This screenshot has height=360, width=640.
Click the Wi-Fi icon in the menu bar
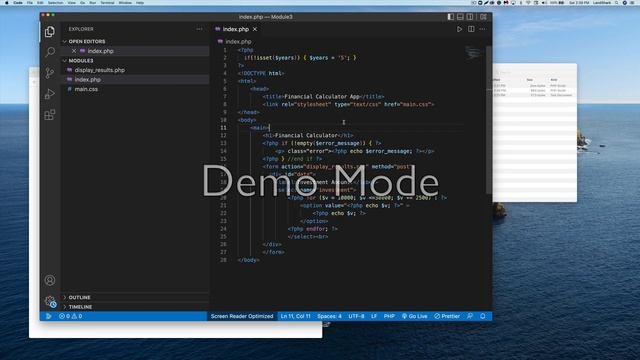pos(529,2)
